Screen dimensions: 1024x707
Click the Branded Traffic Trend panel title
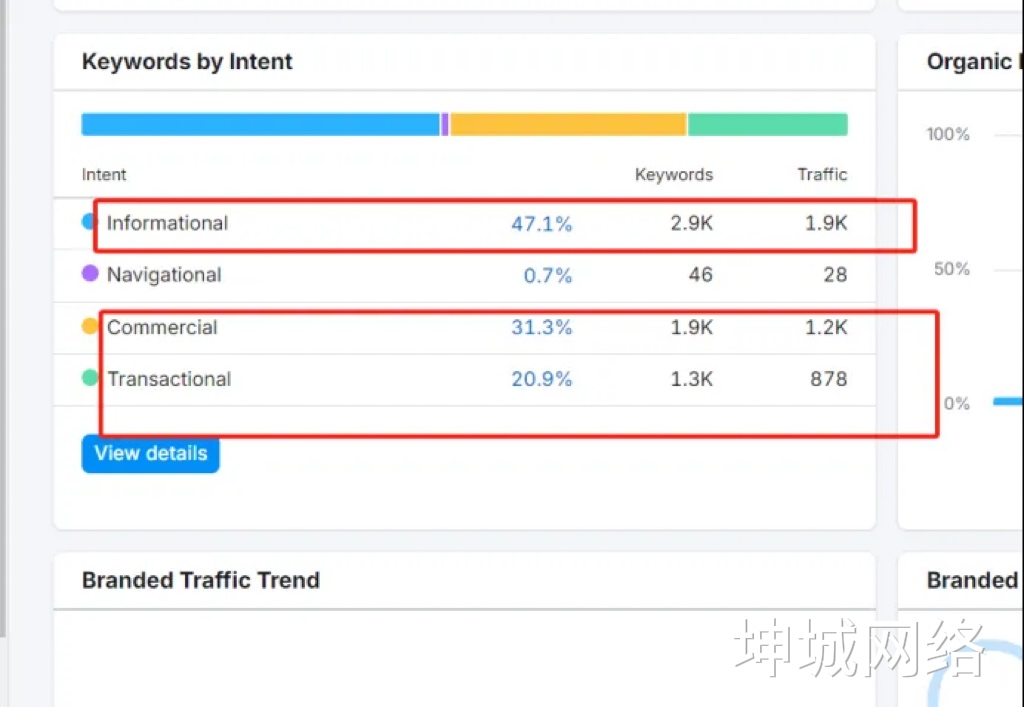click(201, 580)
